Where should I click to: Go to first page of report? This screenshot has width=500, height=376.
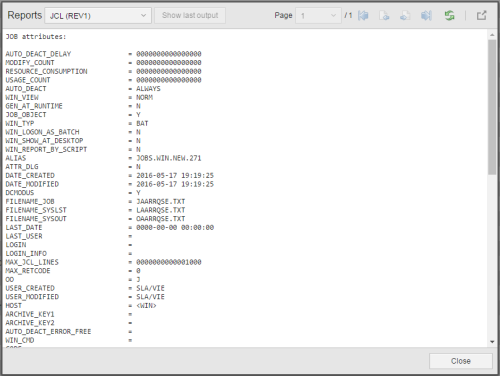[x=363, y=15]
